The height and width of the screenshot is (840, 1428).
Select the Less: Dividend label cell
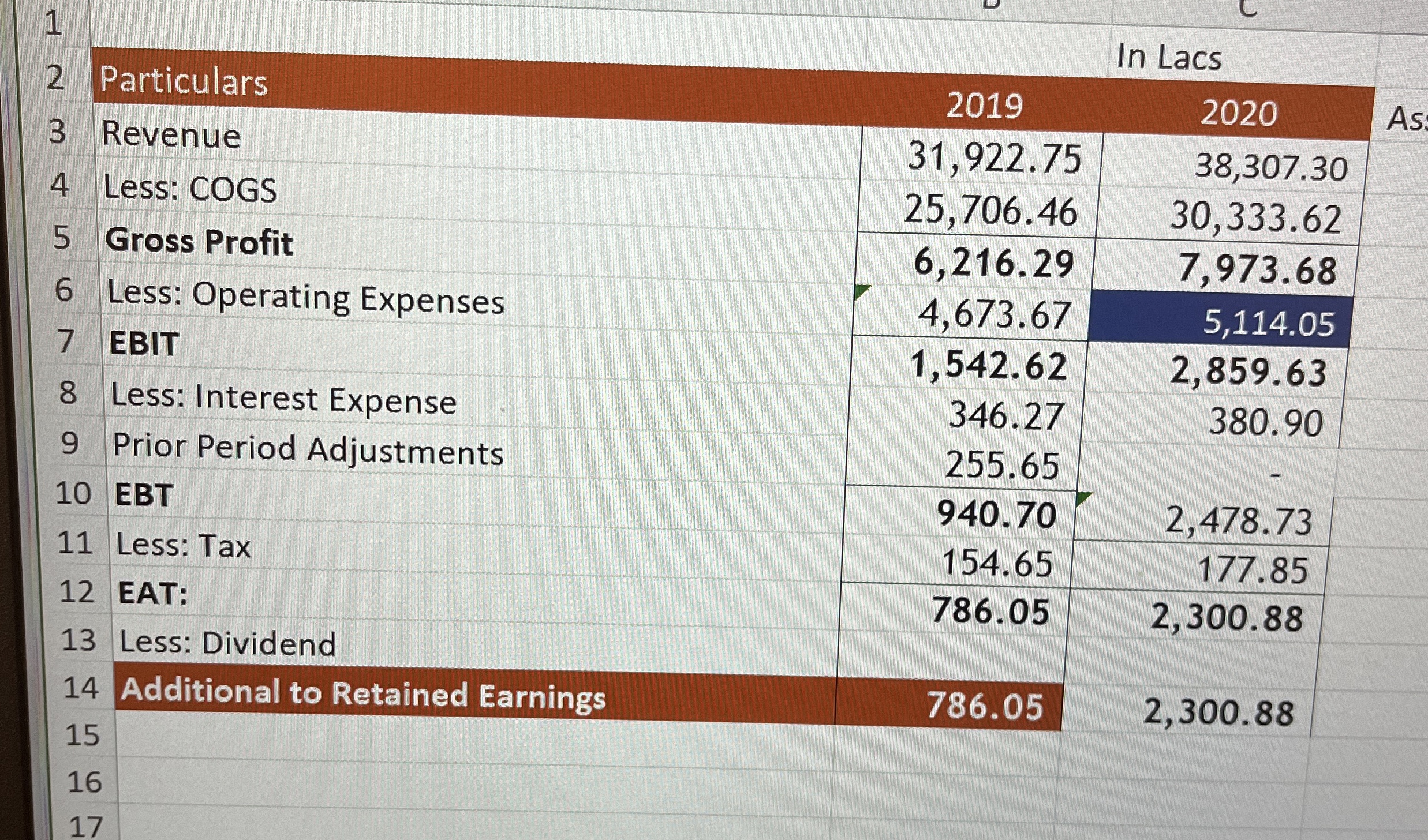228,643
